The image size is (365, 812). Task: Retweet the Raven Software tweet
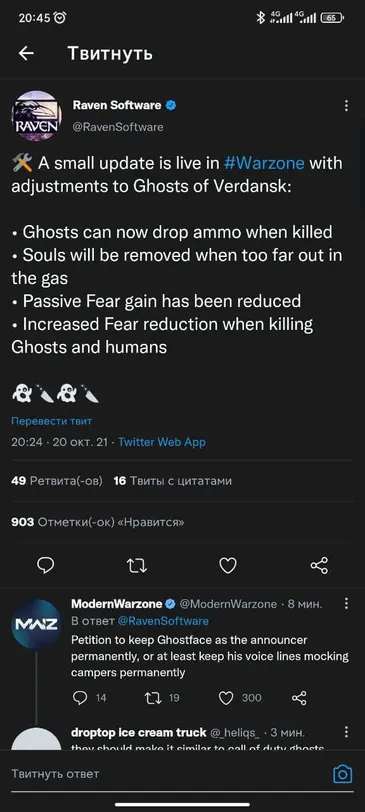coord(137,566)
